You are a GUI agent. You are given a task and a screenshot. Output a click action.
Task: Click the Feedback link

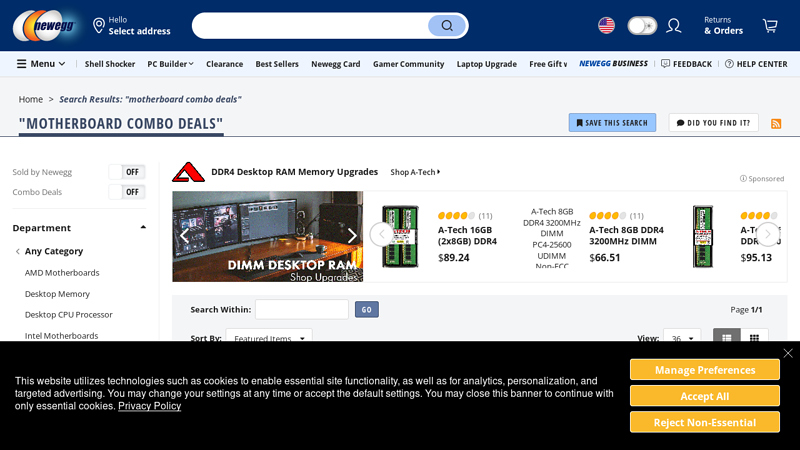686,64
